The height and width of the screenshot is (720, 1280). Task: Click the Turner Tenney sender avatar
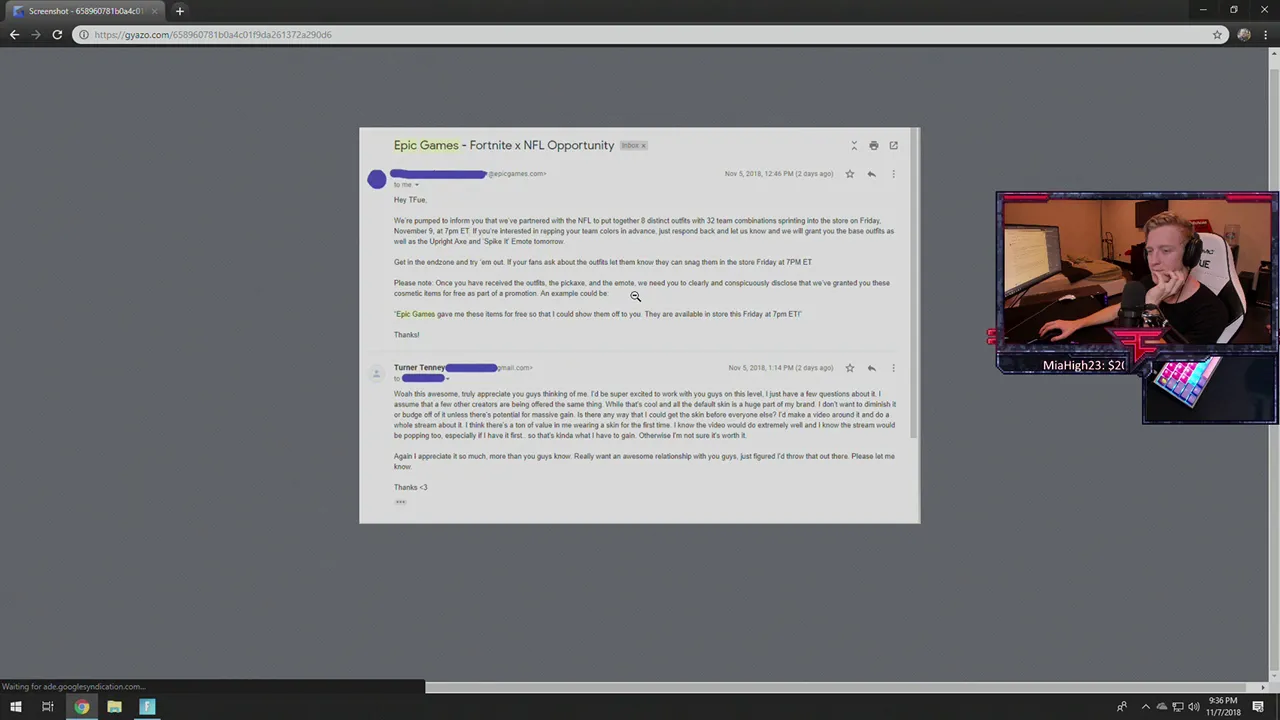tap(376, 373)
